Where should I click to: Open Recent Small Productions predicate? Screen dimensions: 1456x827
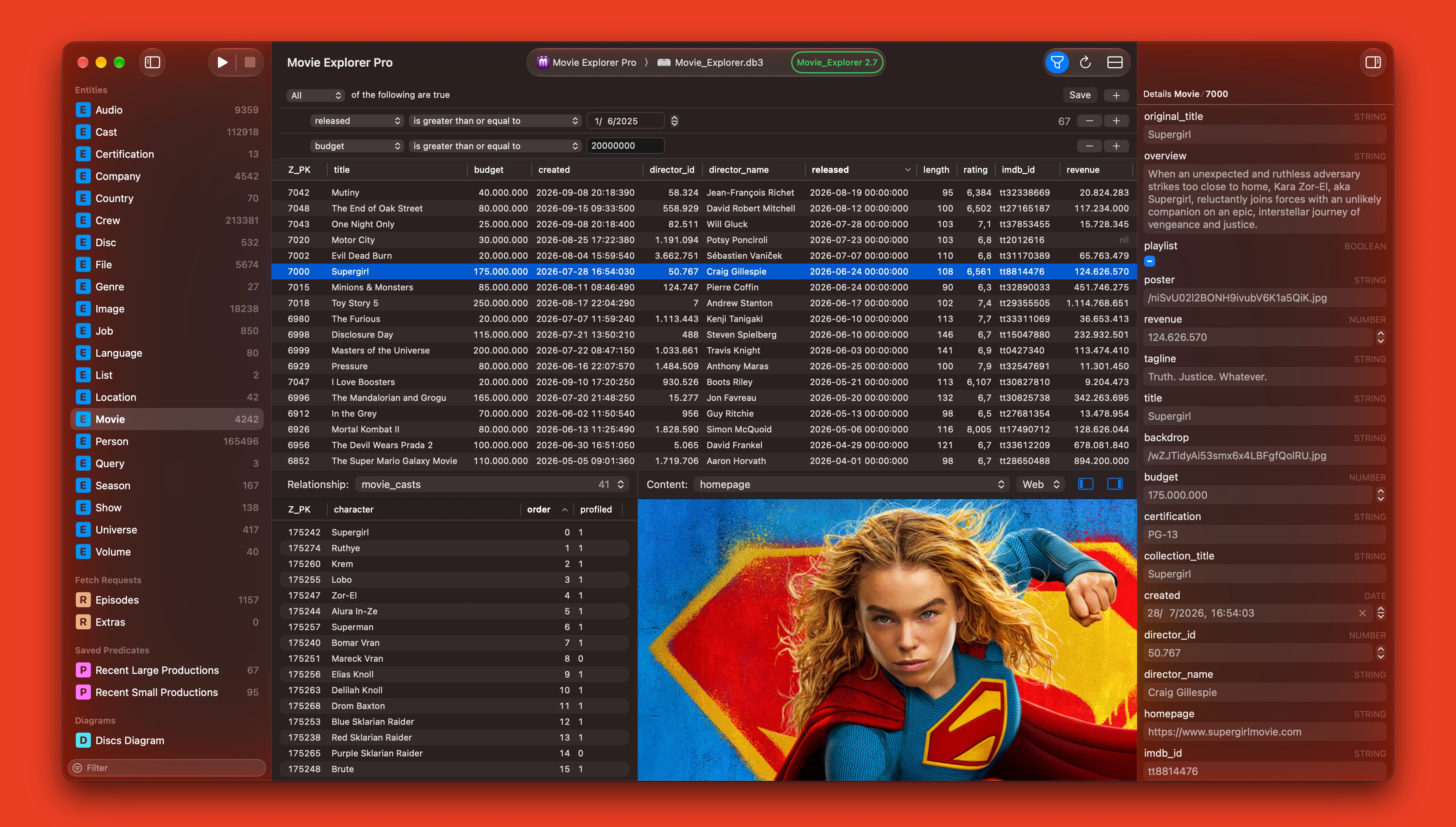167,692
